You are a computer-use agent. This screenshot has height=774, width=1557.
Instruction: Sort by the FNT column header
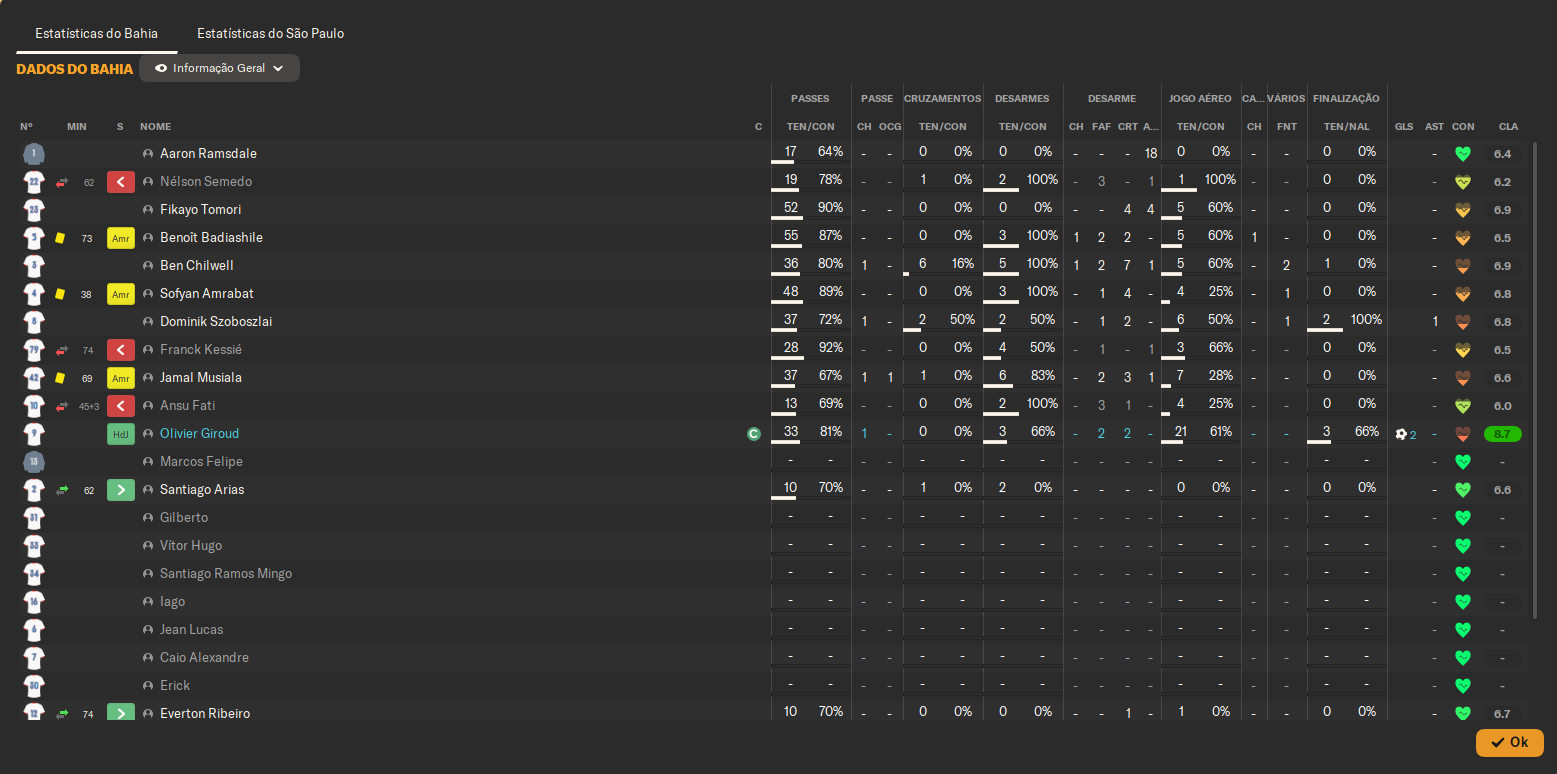point(1287,127)
